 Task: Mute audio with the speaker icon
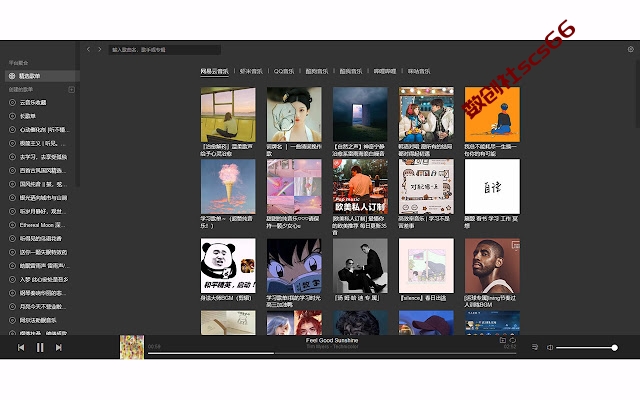point(550,347)
